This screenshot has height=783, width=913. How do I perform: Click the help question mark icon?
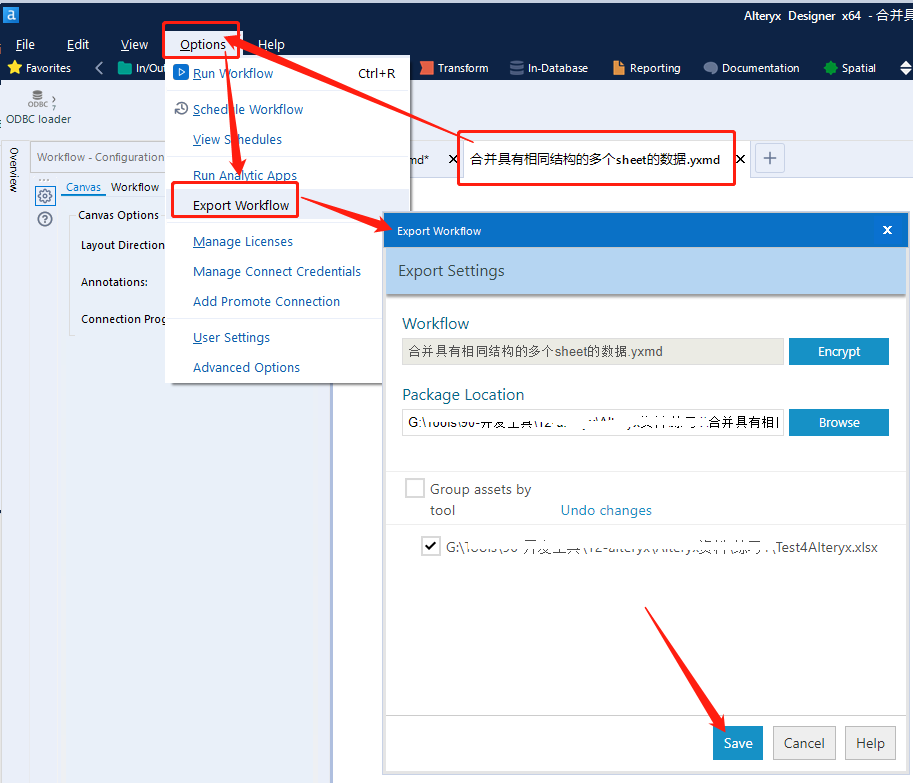(x=45, y=219)
